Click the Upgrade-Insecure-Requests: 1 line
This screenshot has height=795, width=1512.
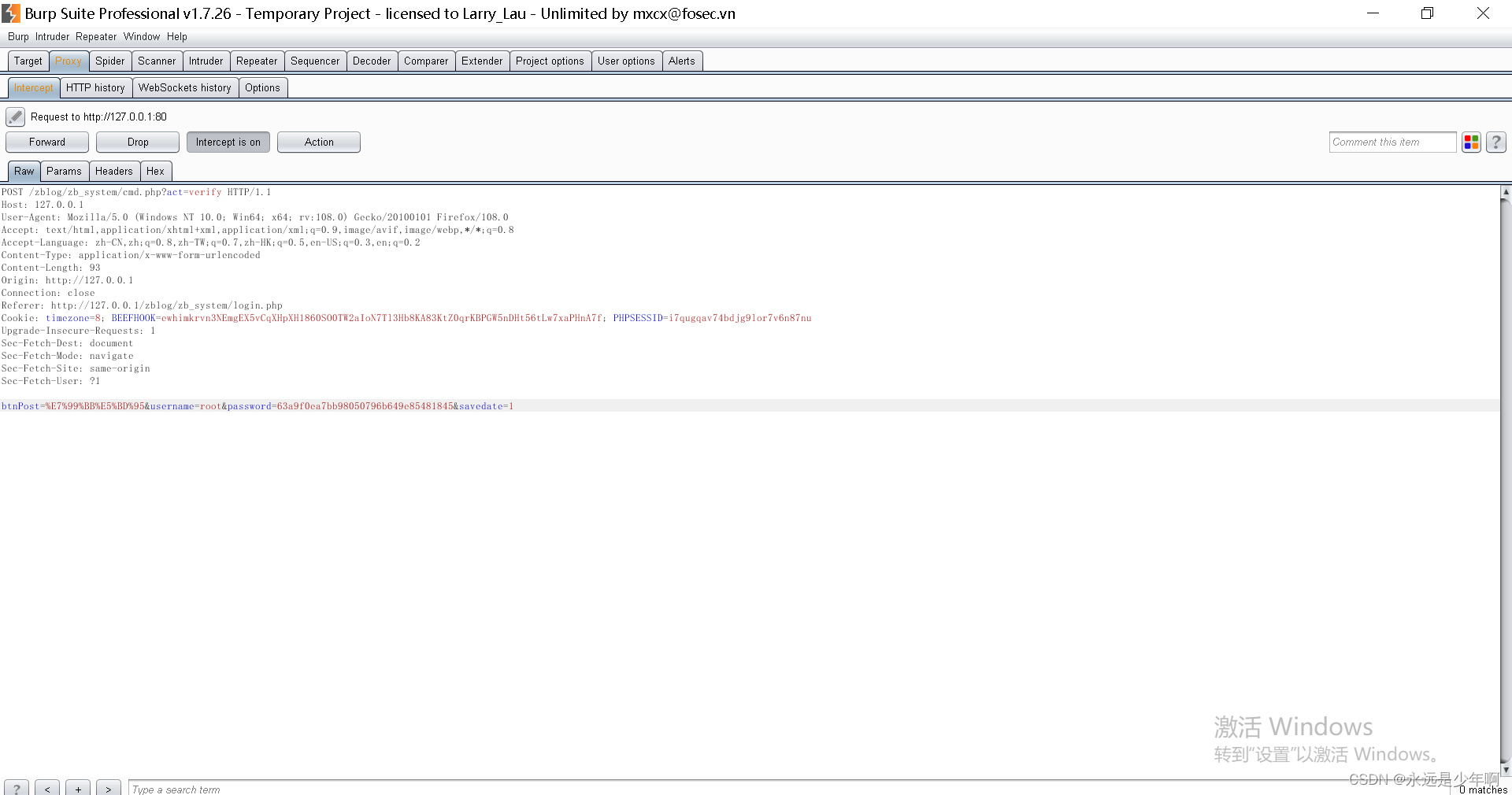coord(79,331)
